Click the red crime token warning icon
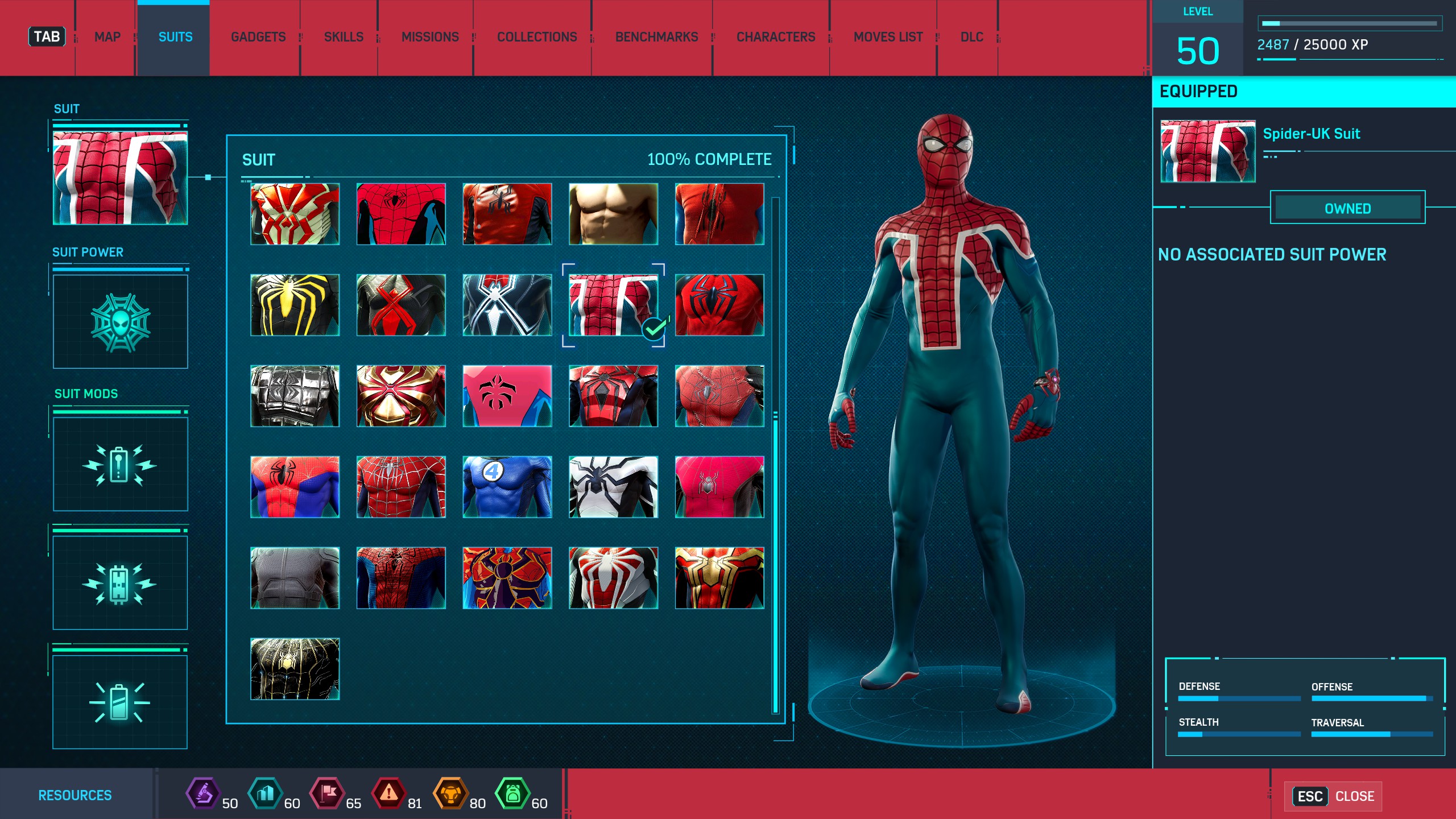The image size is (1456, 819). pos(388,793)
